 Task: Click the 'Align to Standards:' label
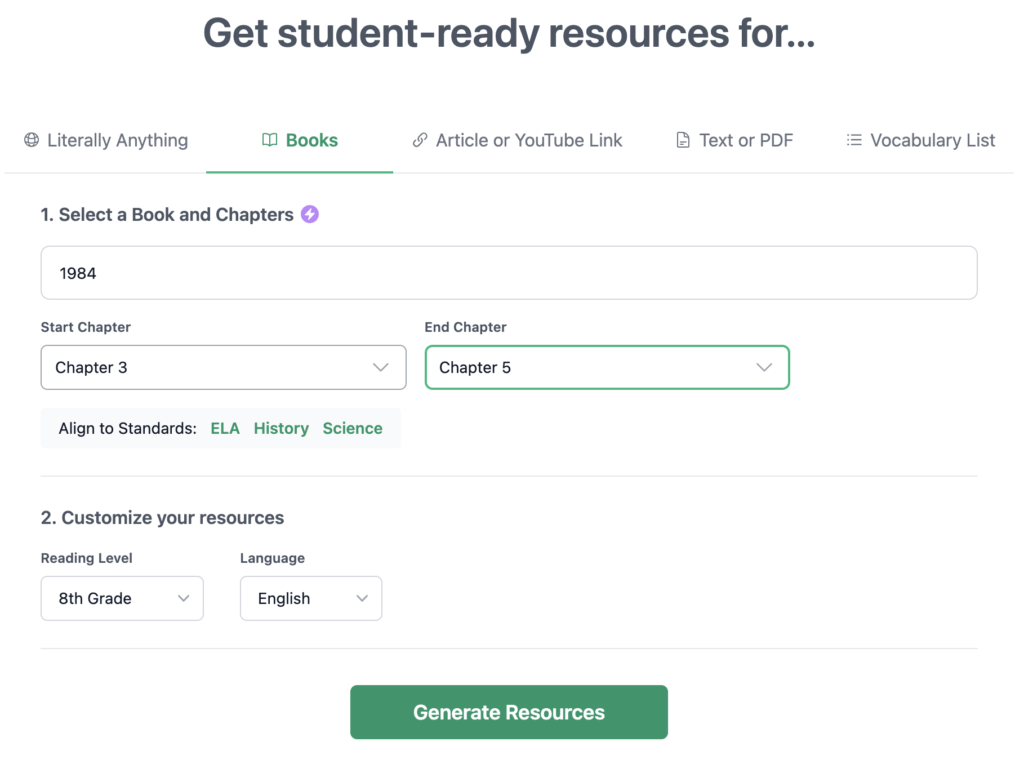(127, 428)
